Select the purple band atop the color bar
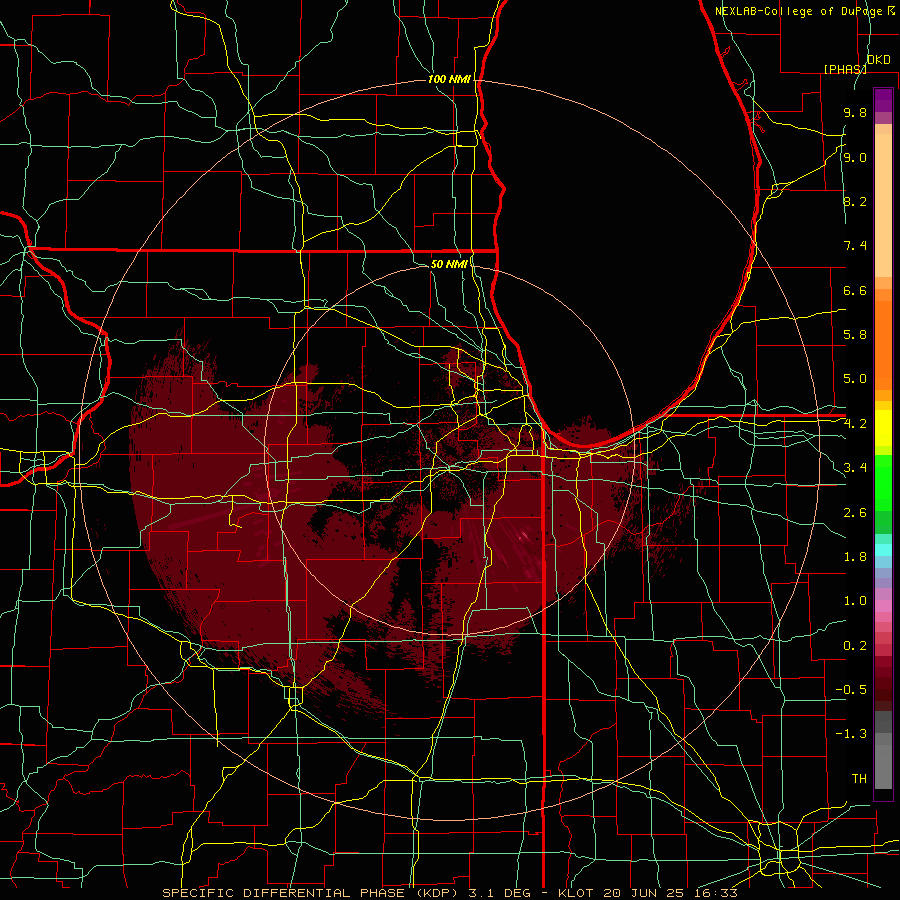Image resolution: width=900 pixels, height=900 pixels. [883, 100]
